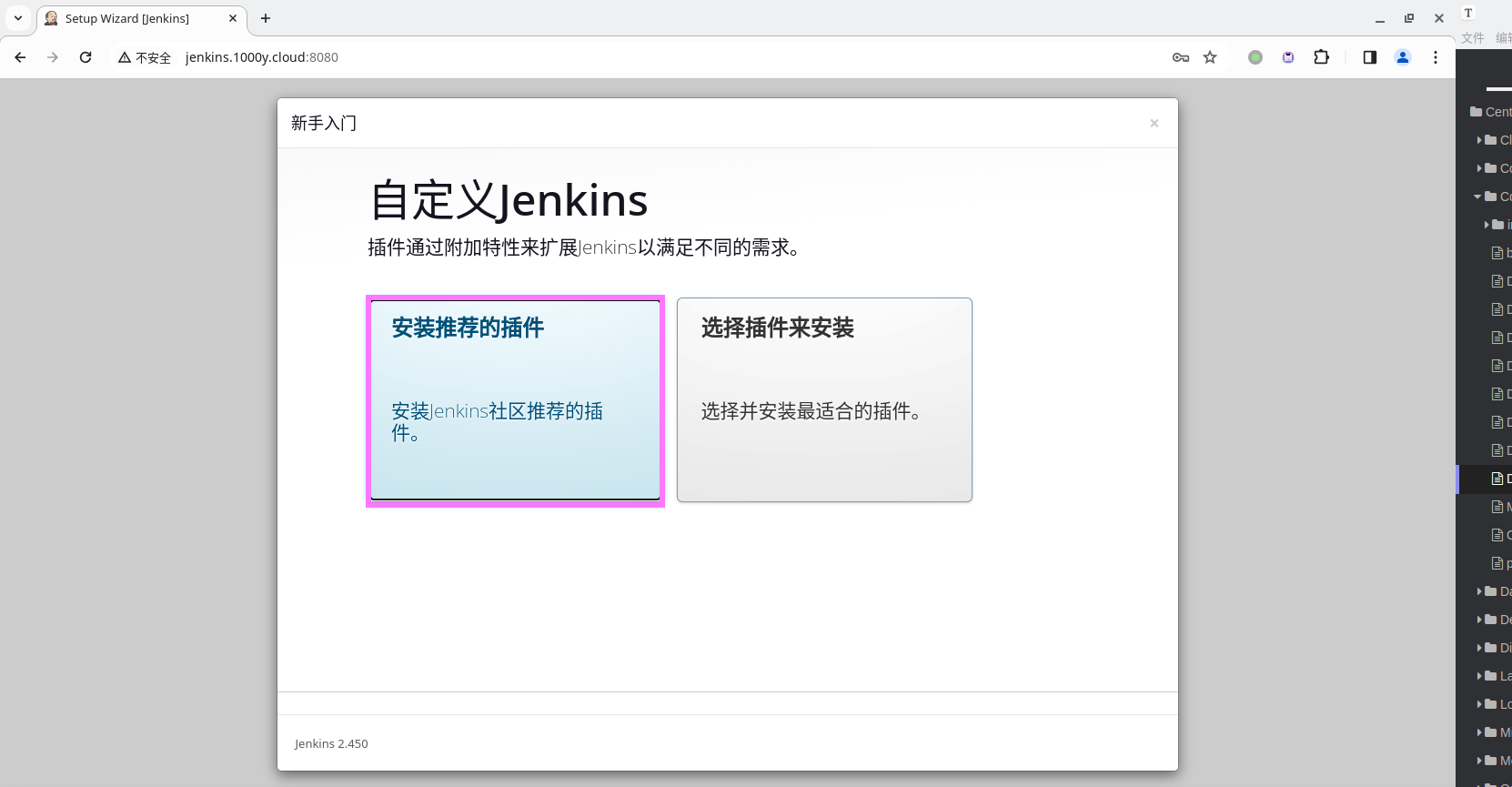Expand the De folder in the right-side tree
The image size is (1512, 787).
[x=1480, y=620]
